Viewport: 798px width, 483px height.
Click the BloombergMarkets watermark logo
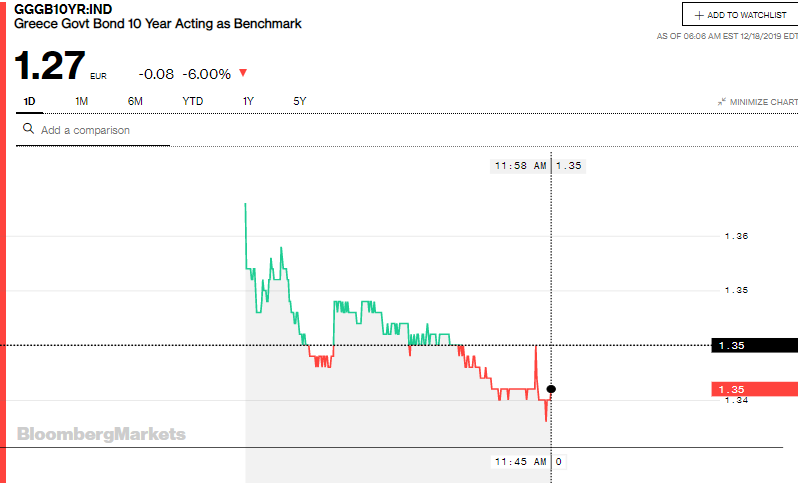click(101, 434)
